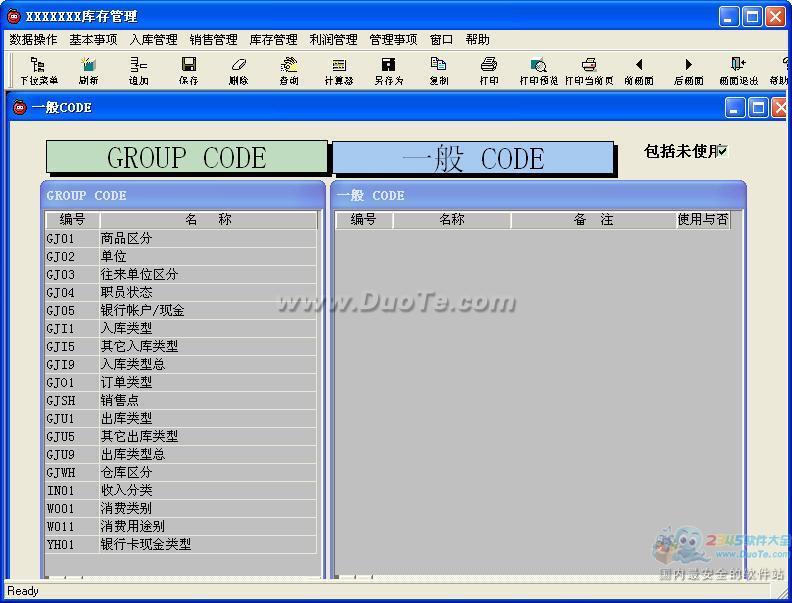Click 打印当前页 print current page icon
Viewport: 792px width, 603px height.
pos(589,70)
